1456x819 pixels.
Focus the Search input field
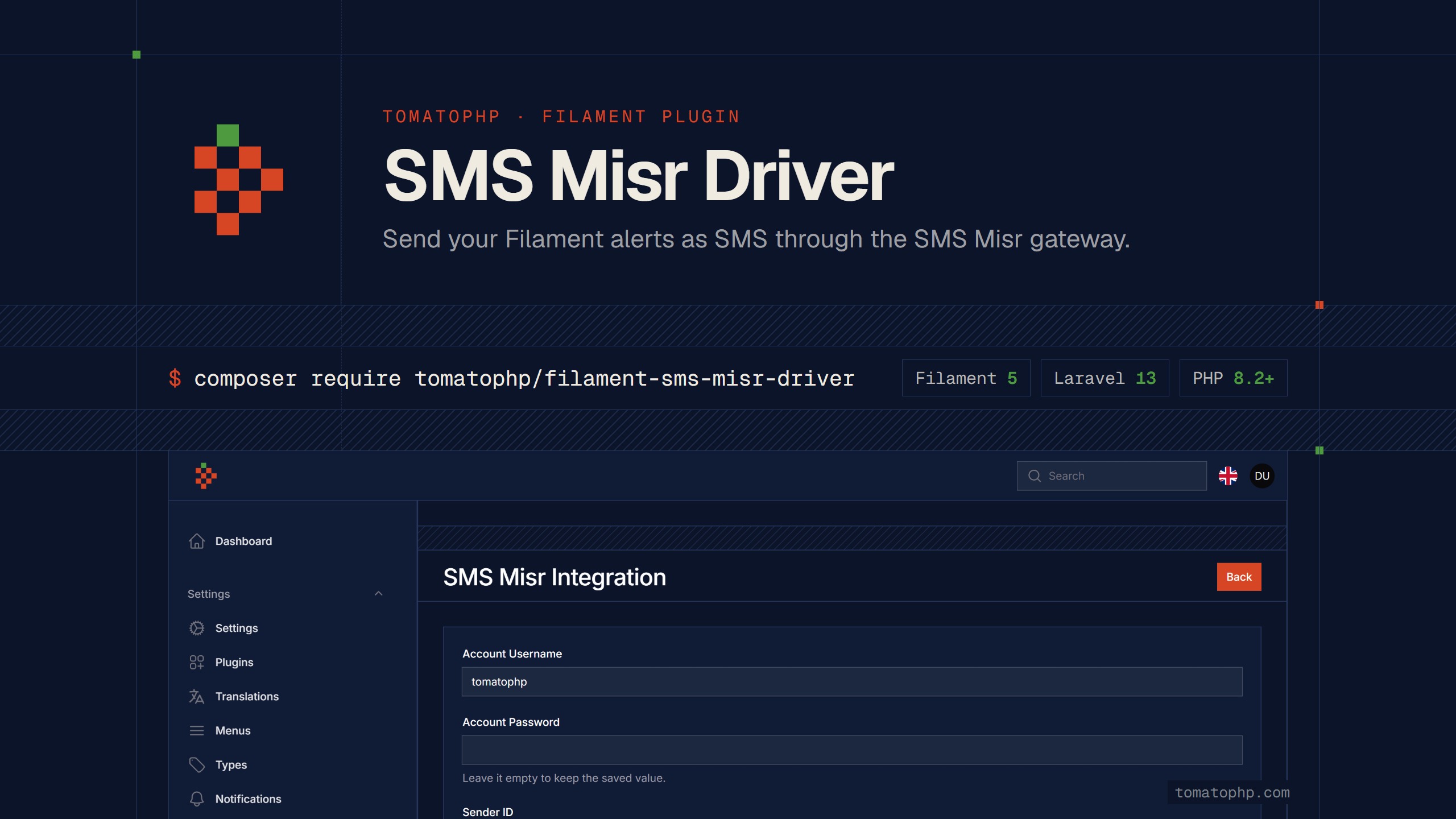pos(1112,476)
